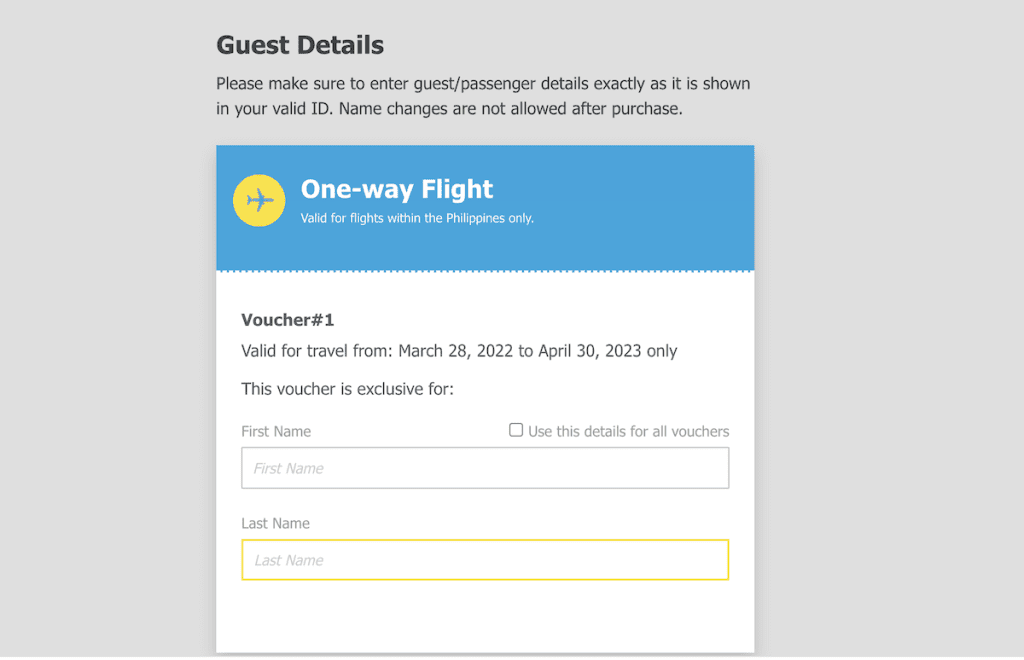This screenshot has height=660, width=1024.
Task: Focus the First Name text field
Action: 485,468
